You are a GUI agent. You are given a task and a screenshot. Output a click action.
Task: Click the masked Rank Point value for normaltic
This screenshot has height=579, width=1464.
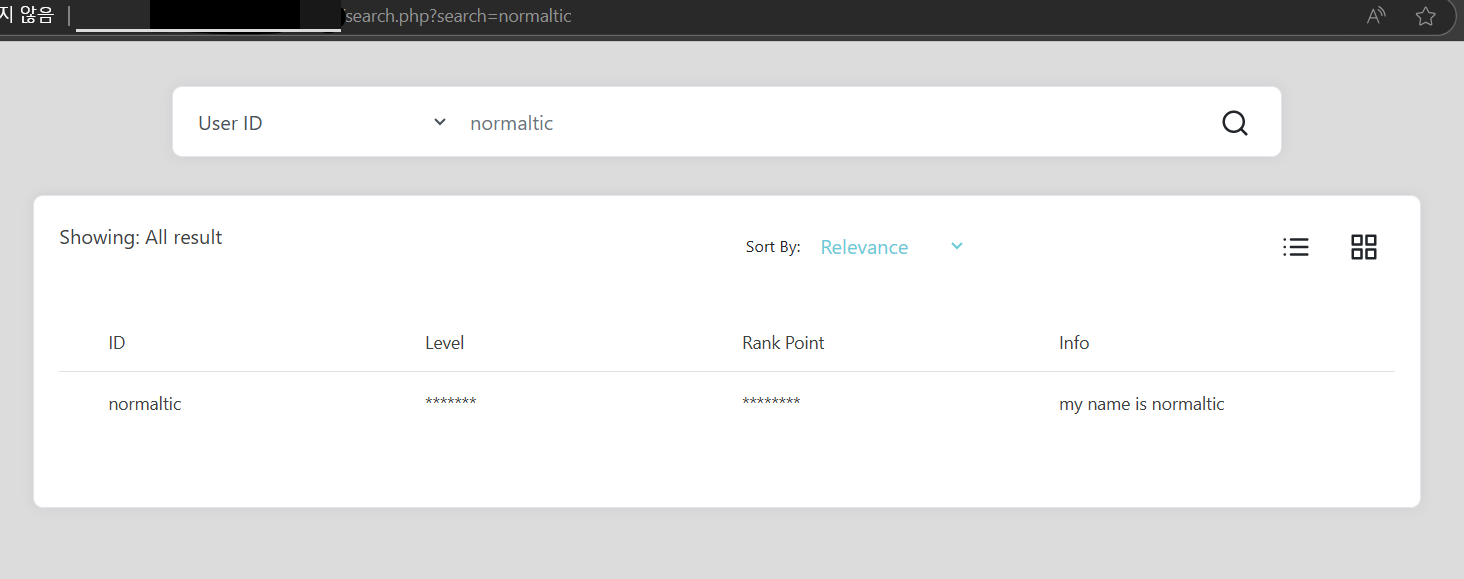tap(771, 403)
